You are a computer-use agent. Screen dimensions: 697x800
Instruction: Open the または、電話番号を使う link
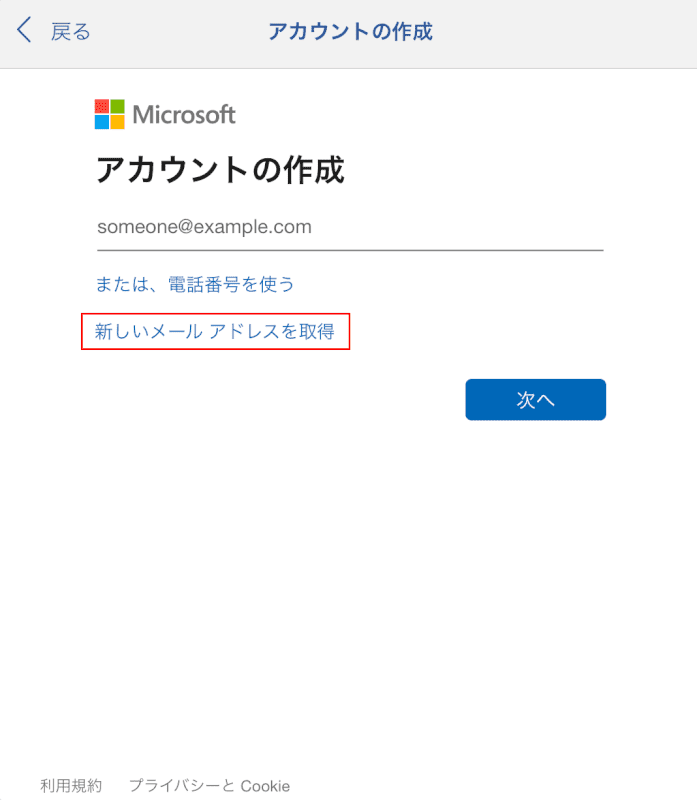[195, 284]
